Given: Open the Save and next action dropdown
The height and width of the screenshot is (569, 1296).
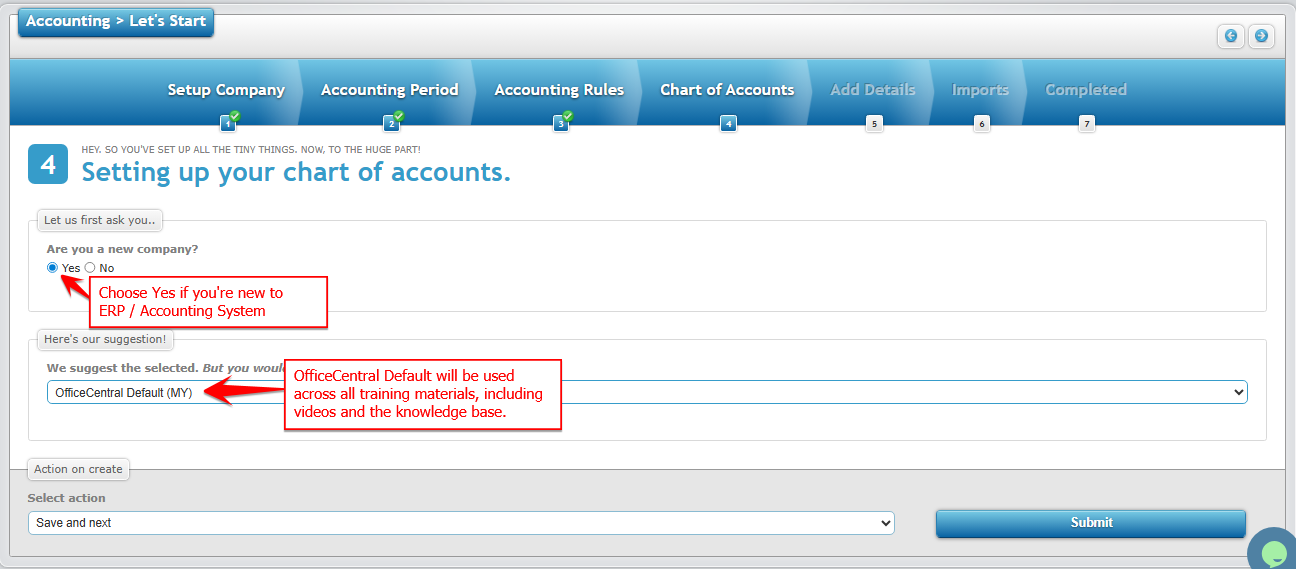Looking at the screenshot, I should tap(461, 523).
